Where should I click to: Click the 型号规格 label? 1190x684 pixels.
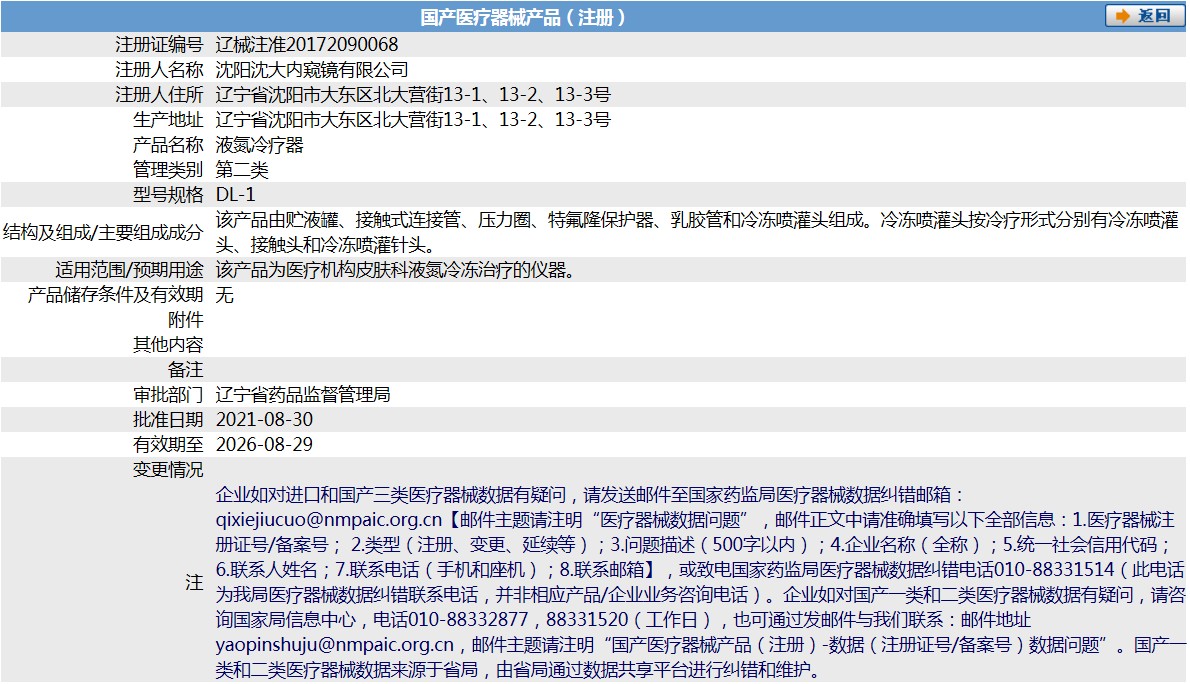tap(168, 195)
